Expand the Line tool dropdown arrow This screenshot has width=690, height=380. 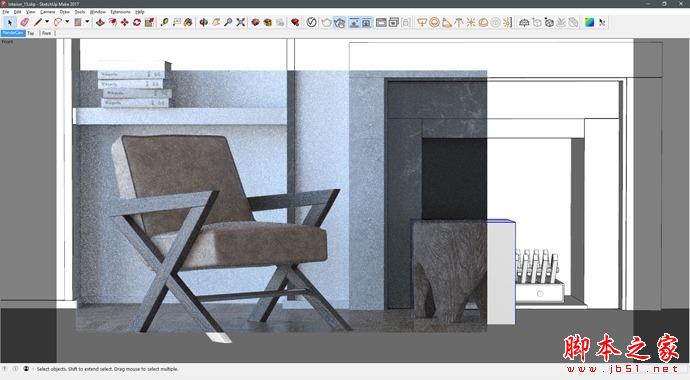[x=47, y=22]
